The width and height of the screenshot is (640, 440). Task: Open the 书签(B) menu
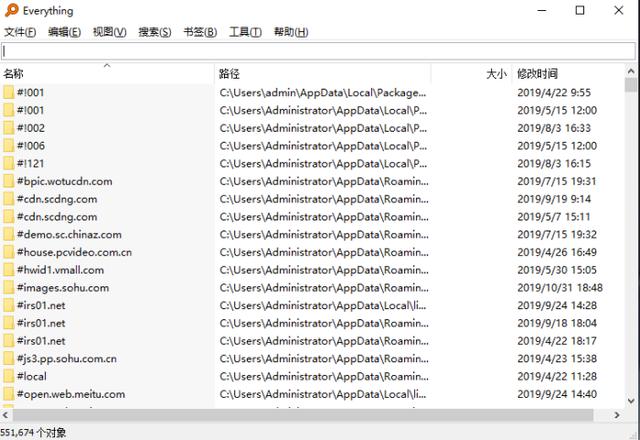pyautogui.click(x=200, y=32)
